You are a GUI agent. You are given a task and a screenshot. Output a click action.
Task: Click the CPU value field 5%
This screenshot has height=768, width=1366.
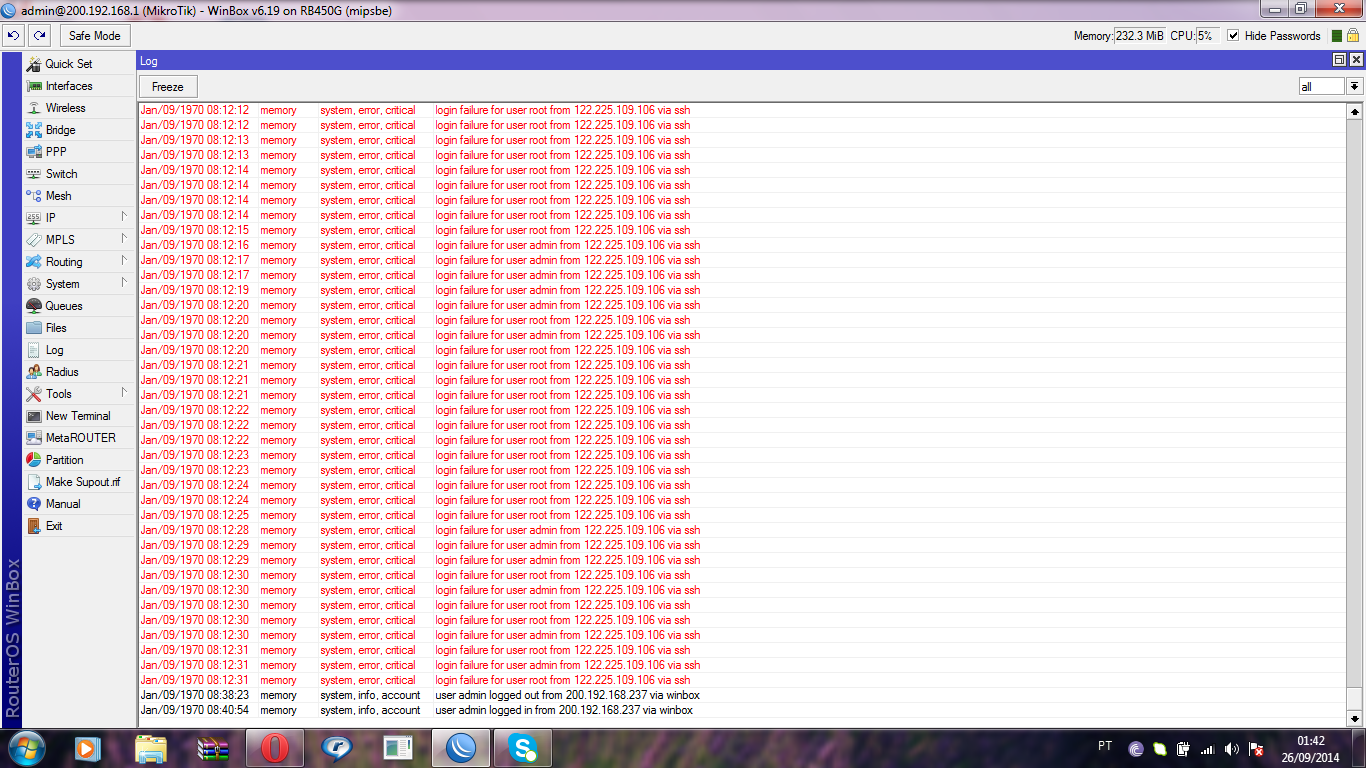(1207, 36)
